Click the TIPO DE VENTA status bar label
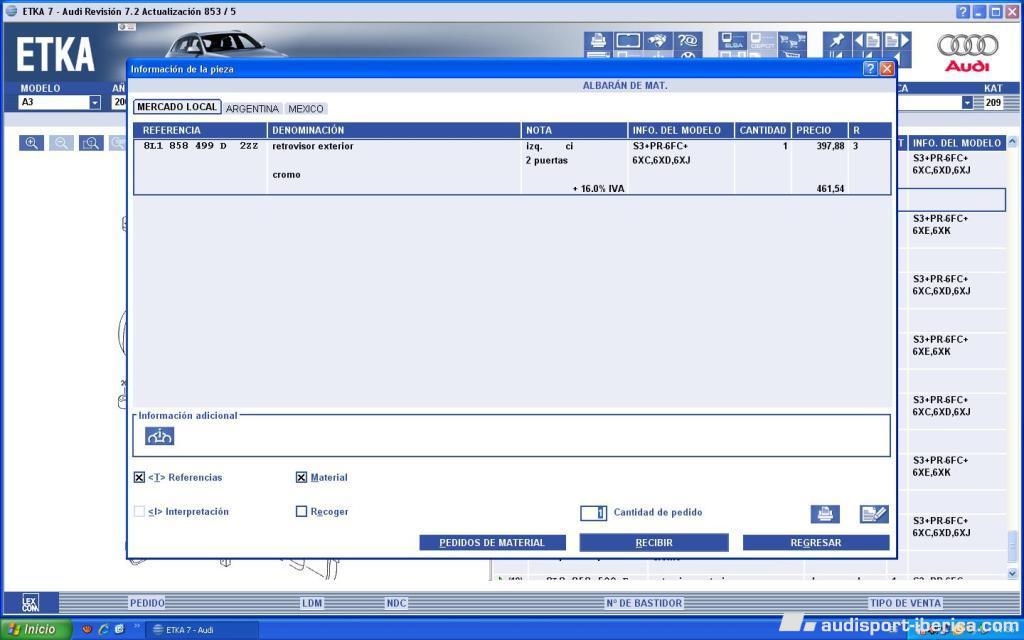 (905, 603)
